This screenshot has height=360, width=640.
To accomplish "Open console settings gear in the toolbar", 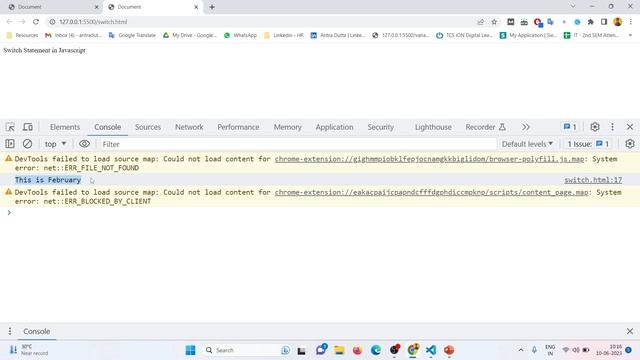I will [x=630, y=144].
